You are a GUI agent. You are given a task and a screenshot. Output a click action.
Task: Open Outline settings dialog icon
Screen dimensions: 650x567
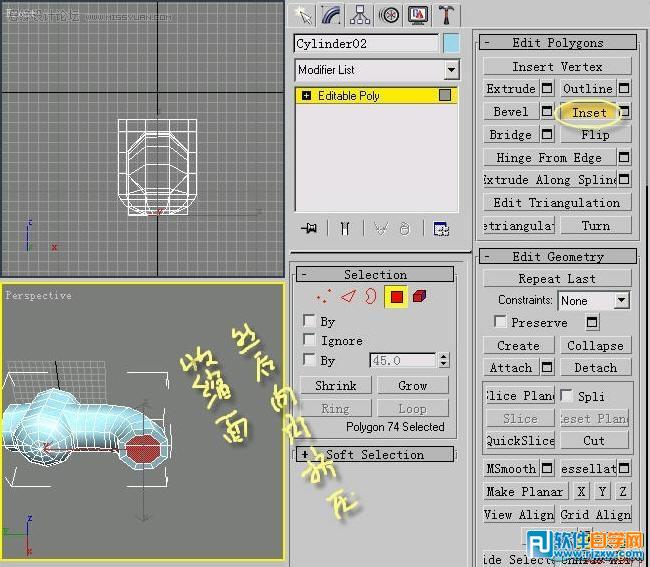pos(624,88)
